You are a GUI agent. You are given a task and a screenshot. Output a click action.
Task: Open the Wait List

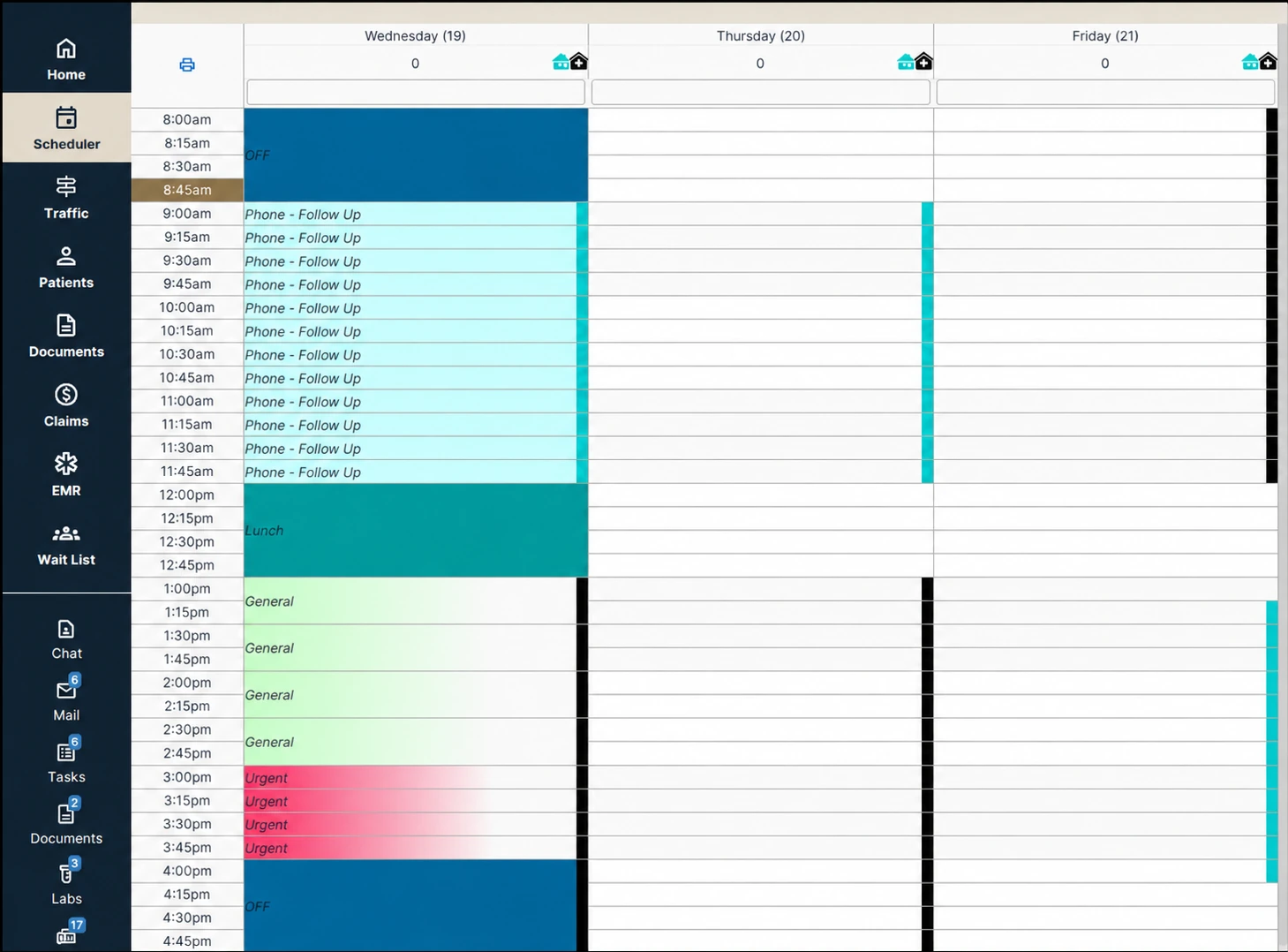66,544
